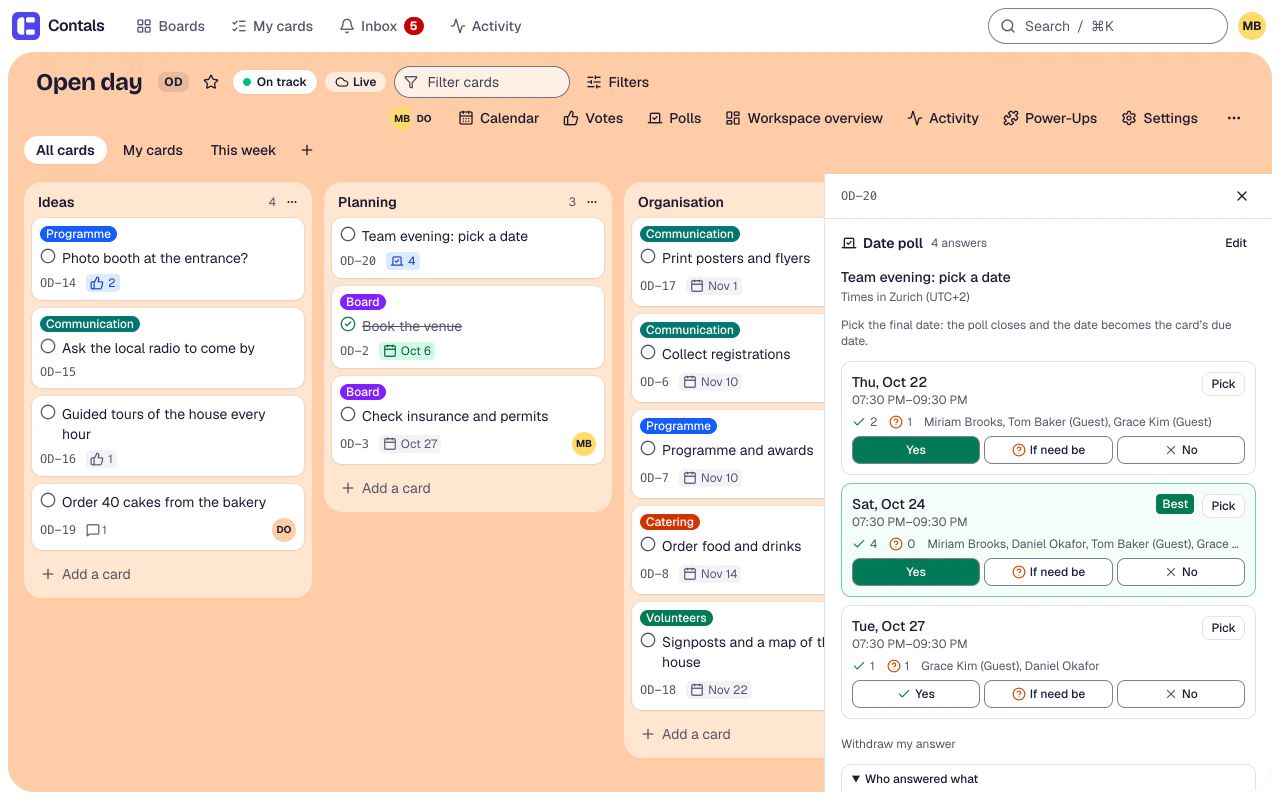Open the 'On track' status dropdown
The image size is (1280, 800).
pyautogui.click(x=275, y=82)
